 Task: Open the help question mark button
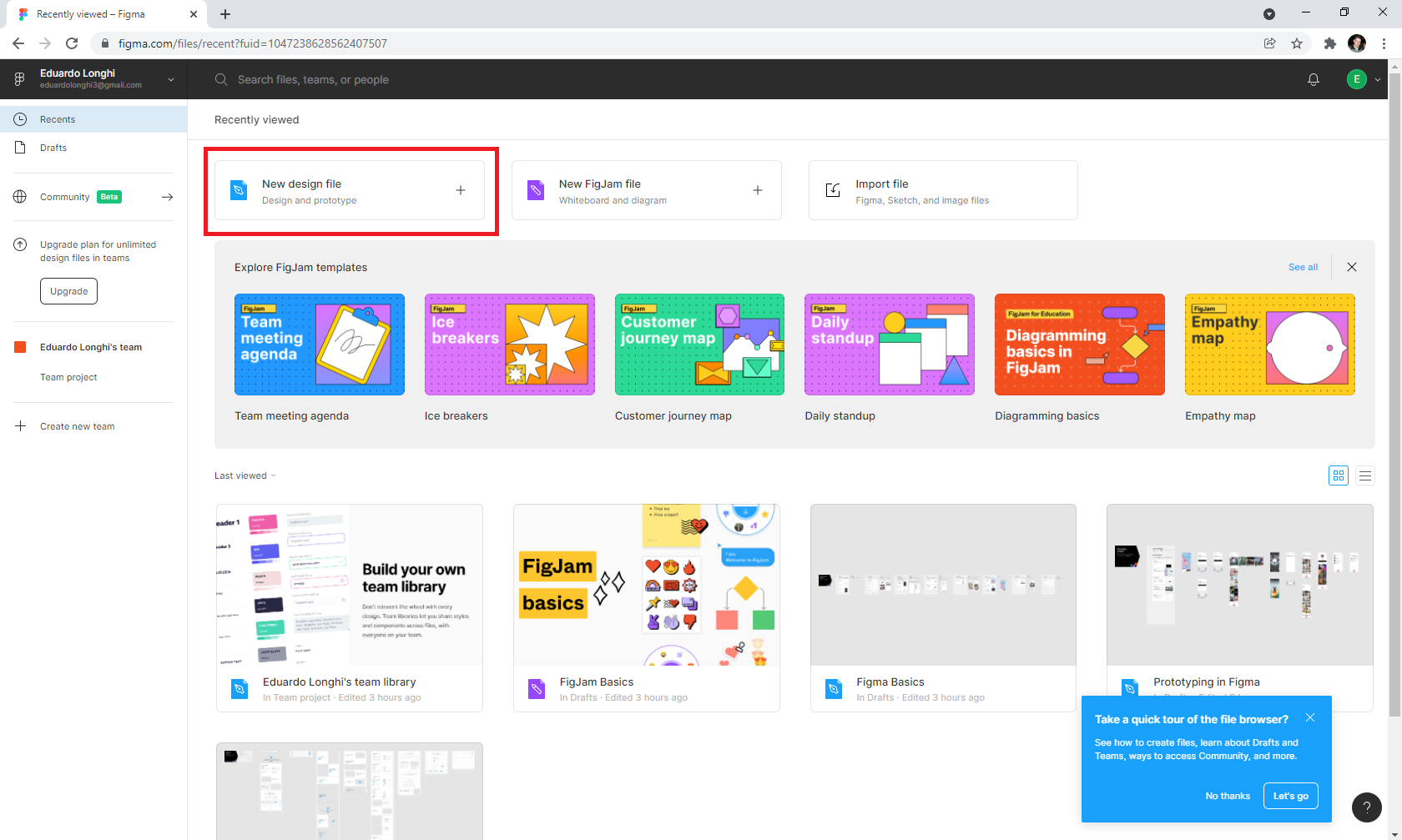tap(1367, 807)
